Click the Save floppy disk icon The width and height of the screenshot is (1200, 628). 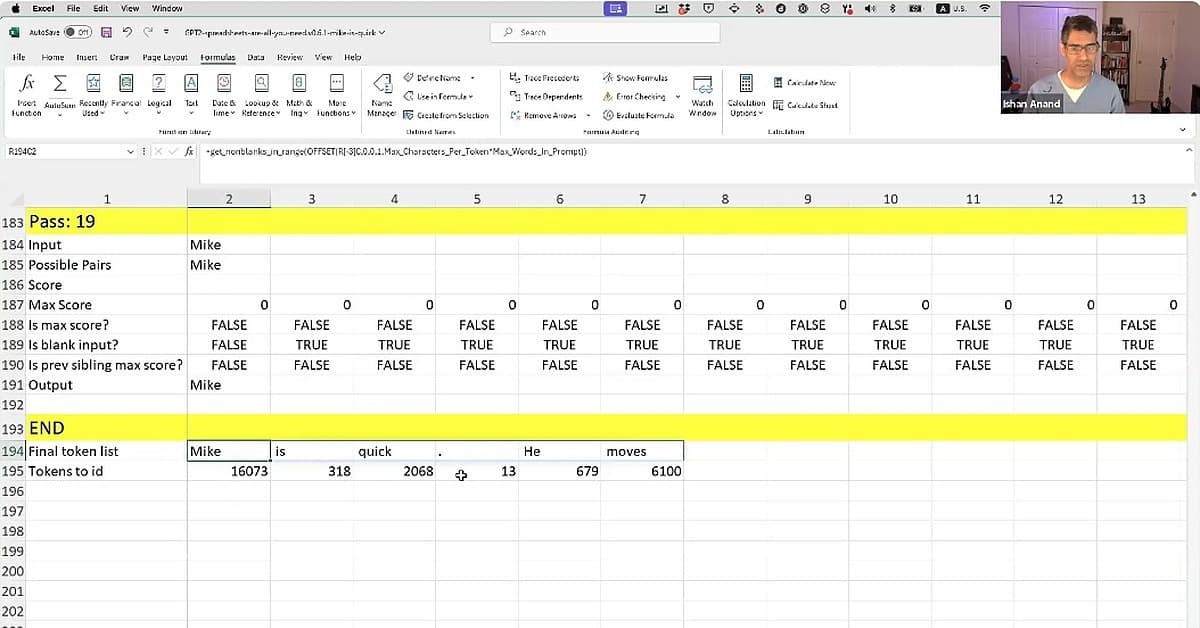[x=105, y=32]
